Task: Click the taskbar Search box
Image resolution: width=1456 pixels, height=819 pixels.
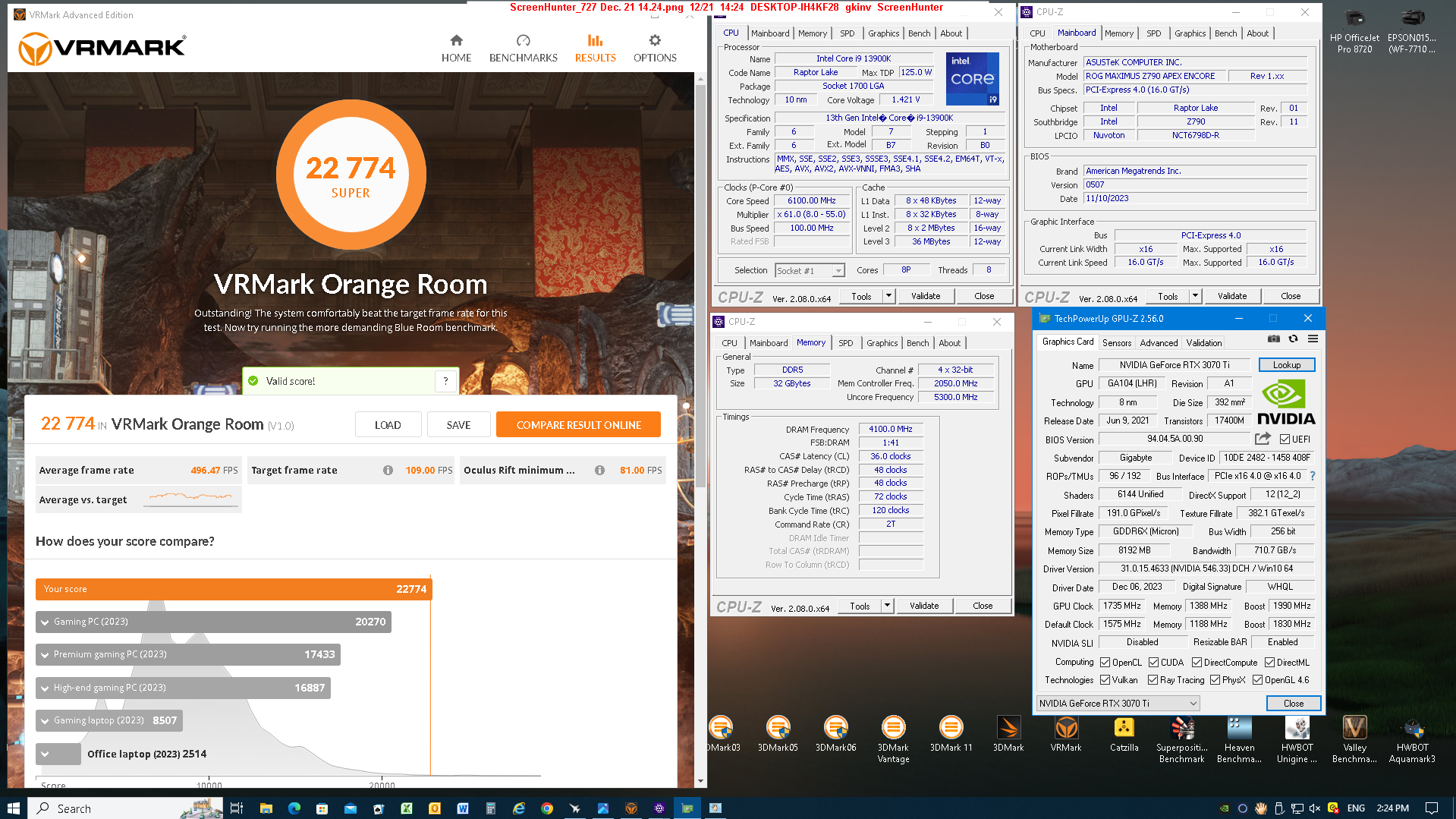Action: pyautogui.click(x=125, y=808)
